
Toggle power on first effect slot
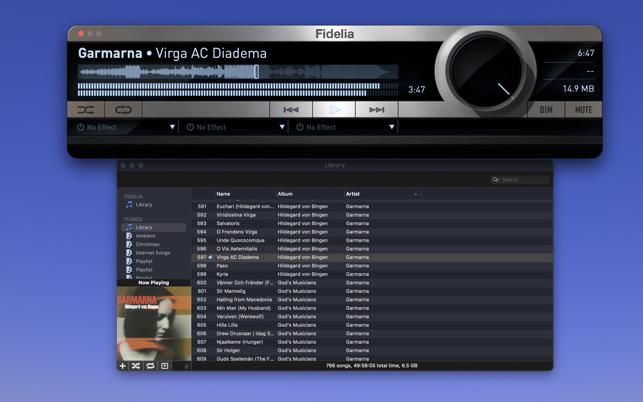click(x=80, y=127)
